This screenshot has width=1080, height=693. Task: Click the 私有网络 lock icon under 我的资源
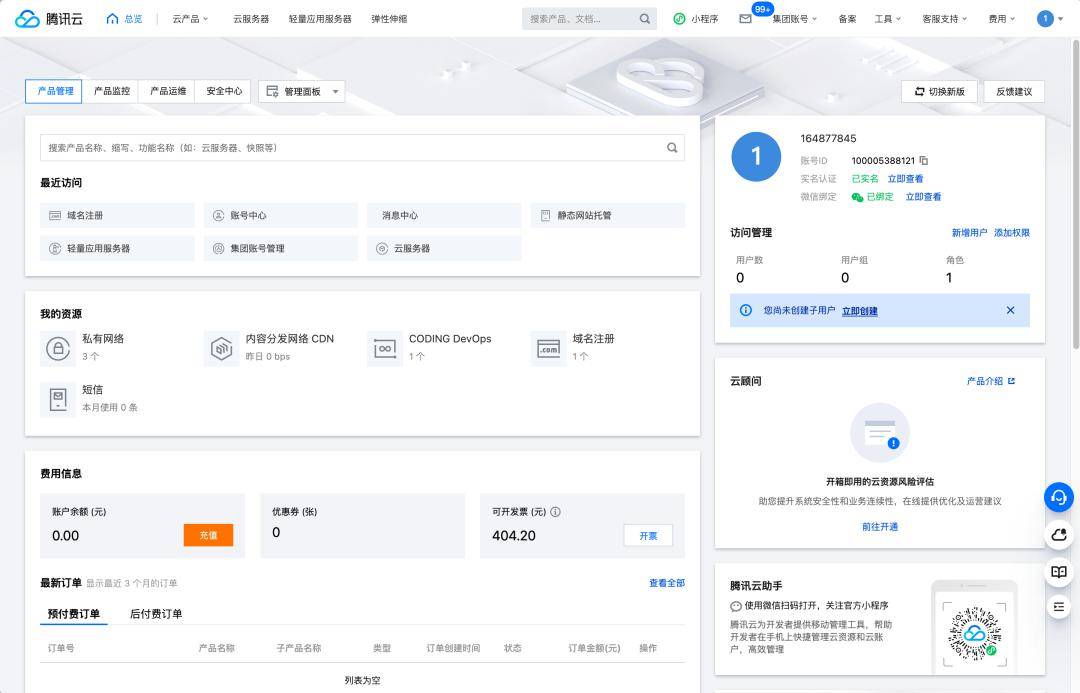tap(57, 346)
